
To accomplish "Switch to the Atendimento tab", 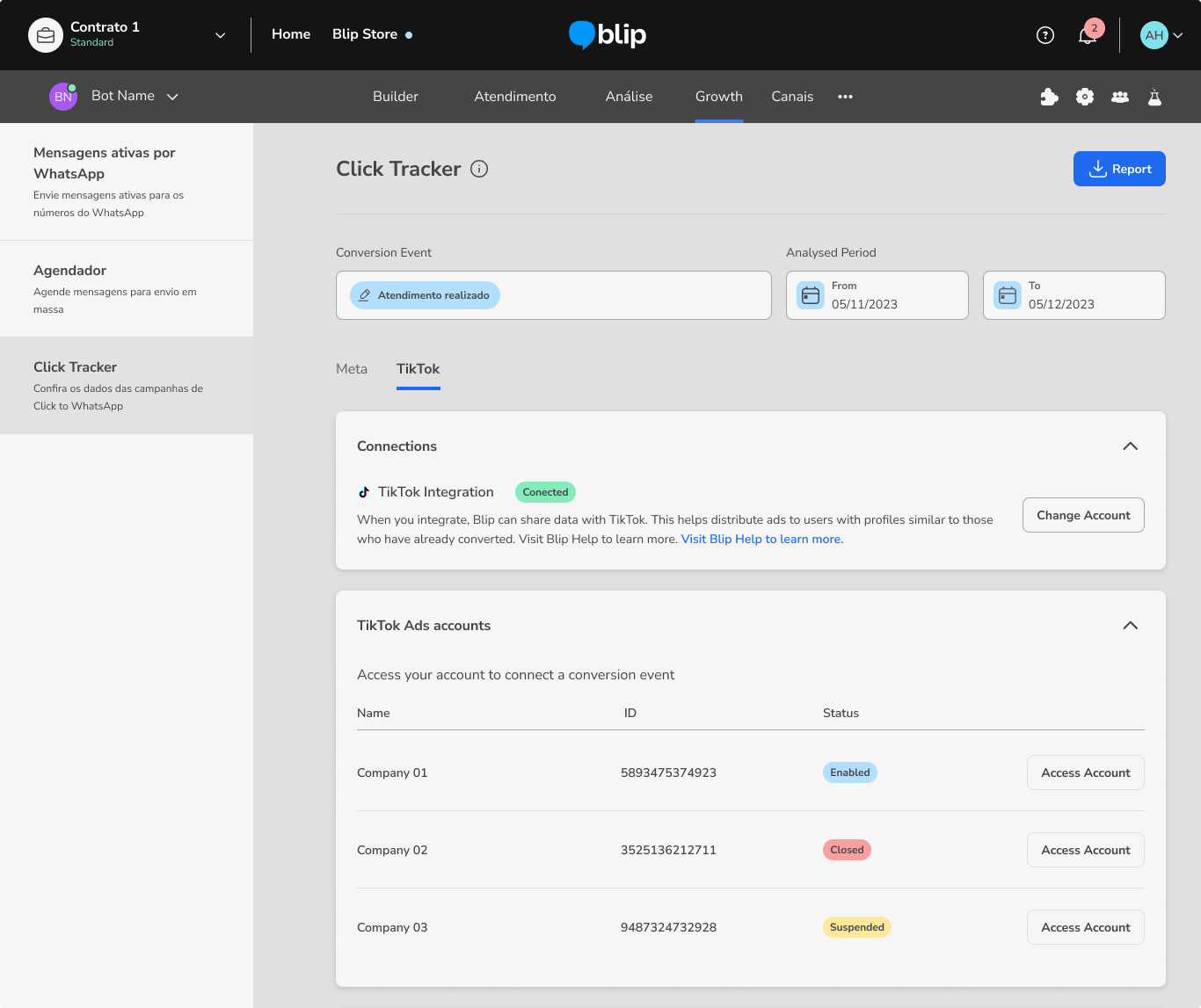I will click(515, 97).
